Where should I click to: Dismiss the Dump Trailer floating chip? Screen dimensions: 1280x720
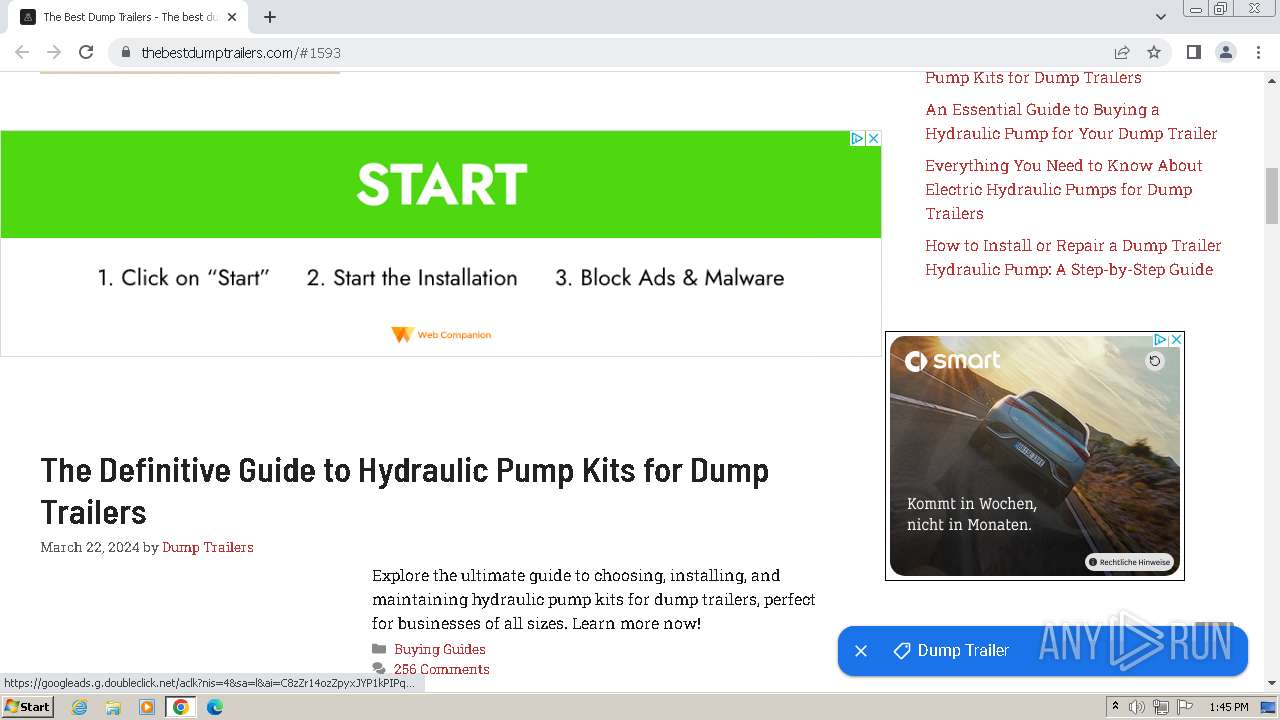[x=861, y=651]
